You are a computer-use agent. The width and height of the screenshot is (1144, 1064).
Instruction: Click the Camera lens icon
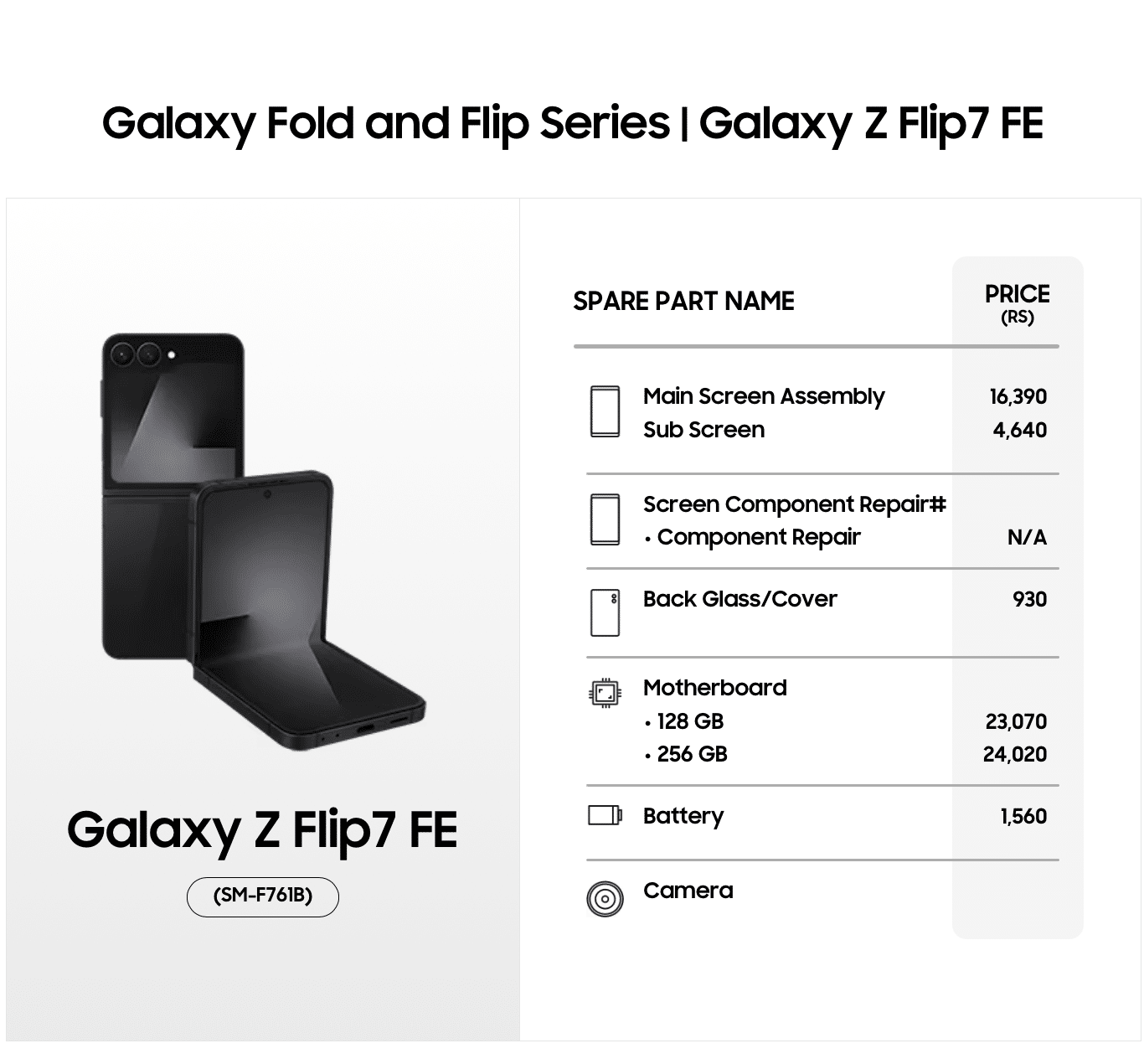coord(605,899)
